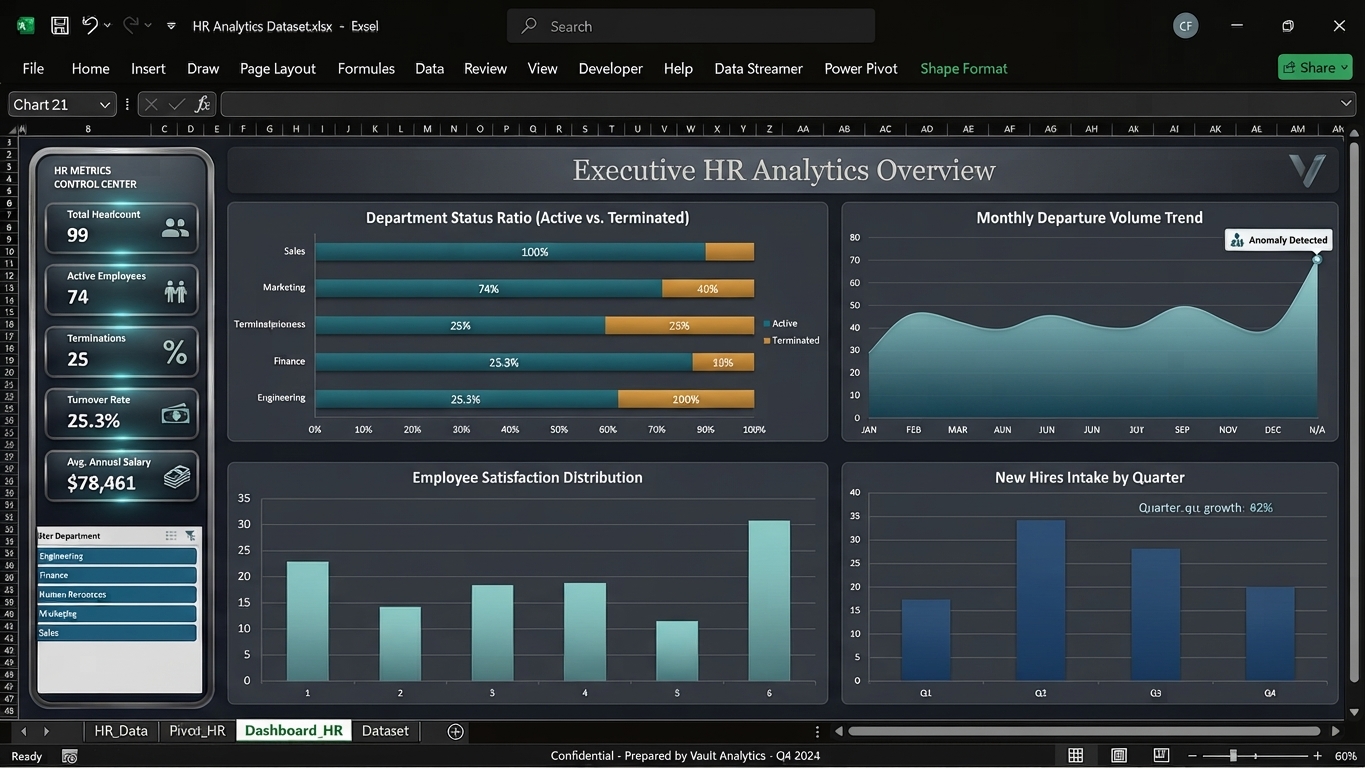Open the Insert ribbon tab
1365x768 pixels.
click(148, 68)
